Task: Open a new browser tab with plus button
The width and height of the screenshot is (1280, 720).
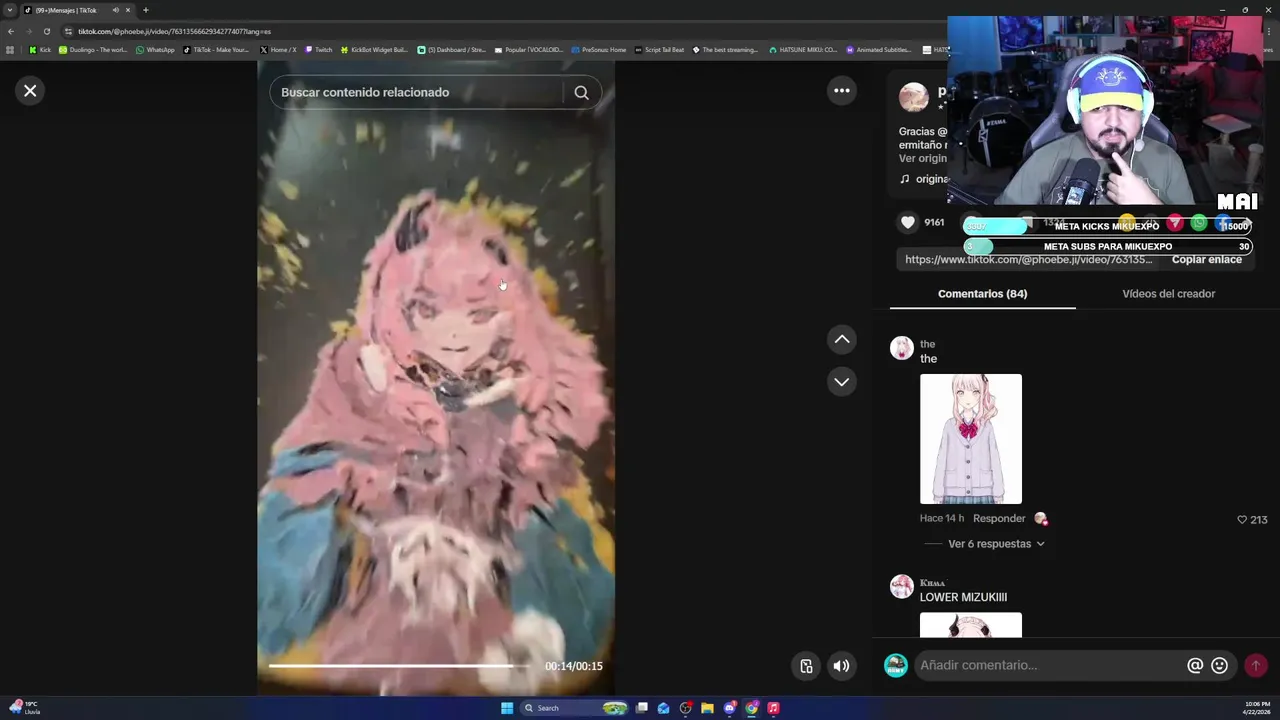Action: click(145, 10)
